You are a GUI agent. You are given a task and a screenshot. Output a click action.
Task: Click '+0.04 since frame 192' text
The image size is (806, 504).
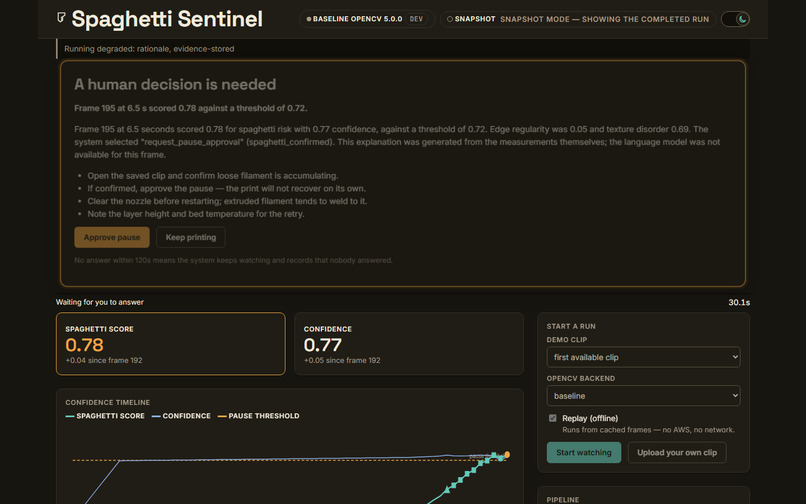pos(104,361)
